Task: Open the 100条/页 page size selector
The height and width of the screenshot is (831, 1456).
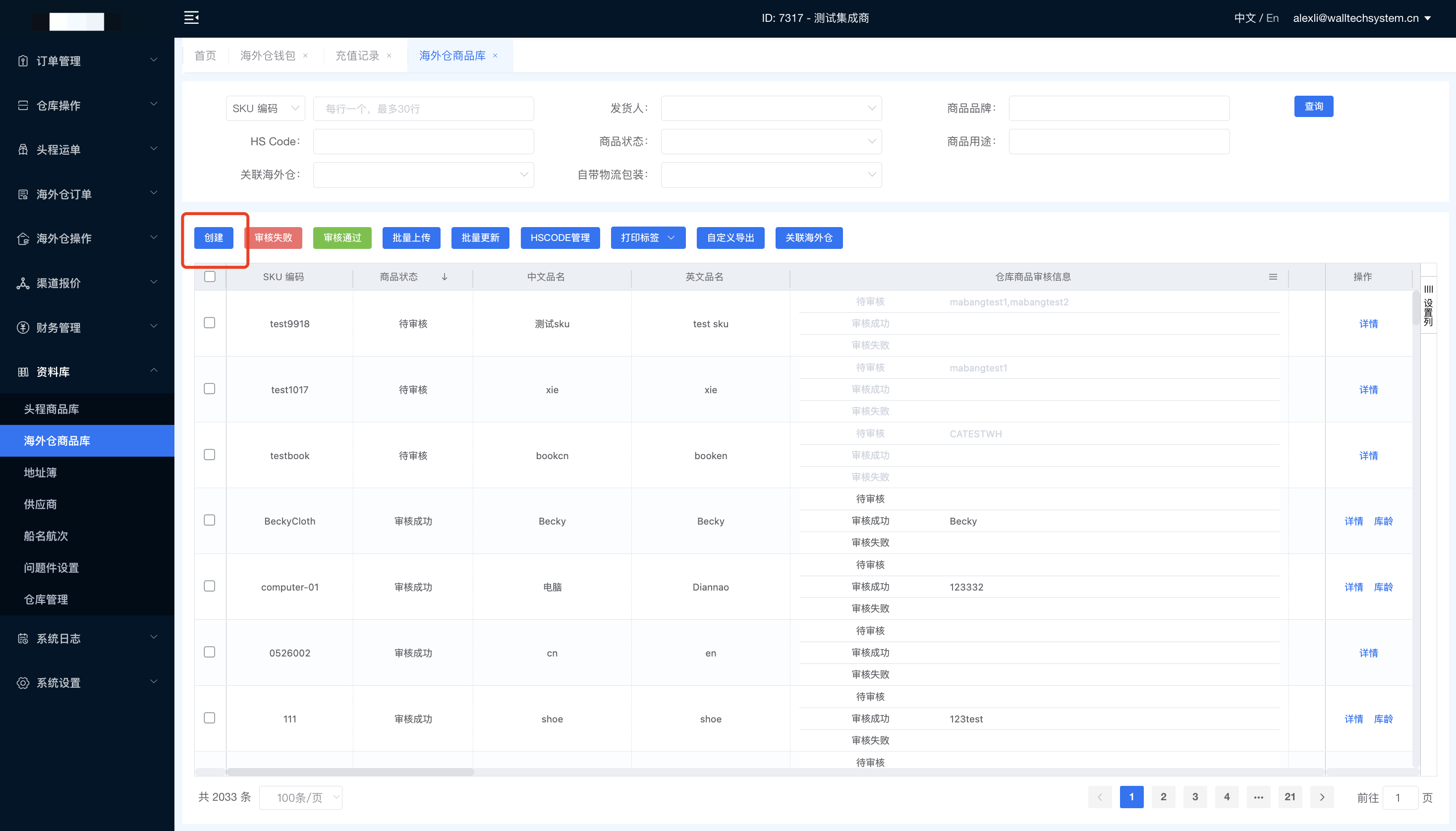Action: tap(300, 797)
